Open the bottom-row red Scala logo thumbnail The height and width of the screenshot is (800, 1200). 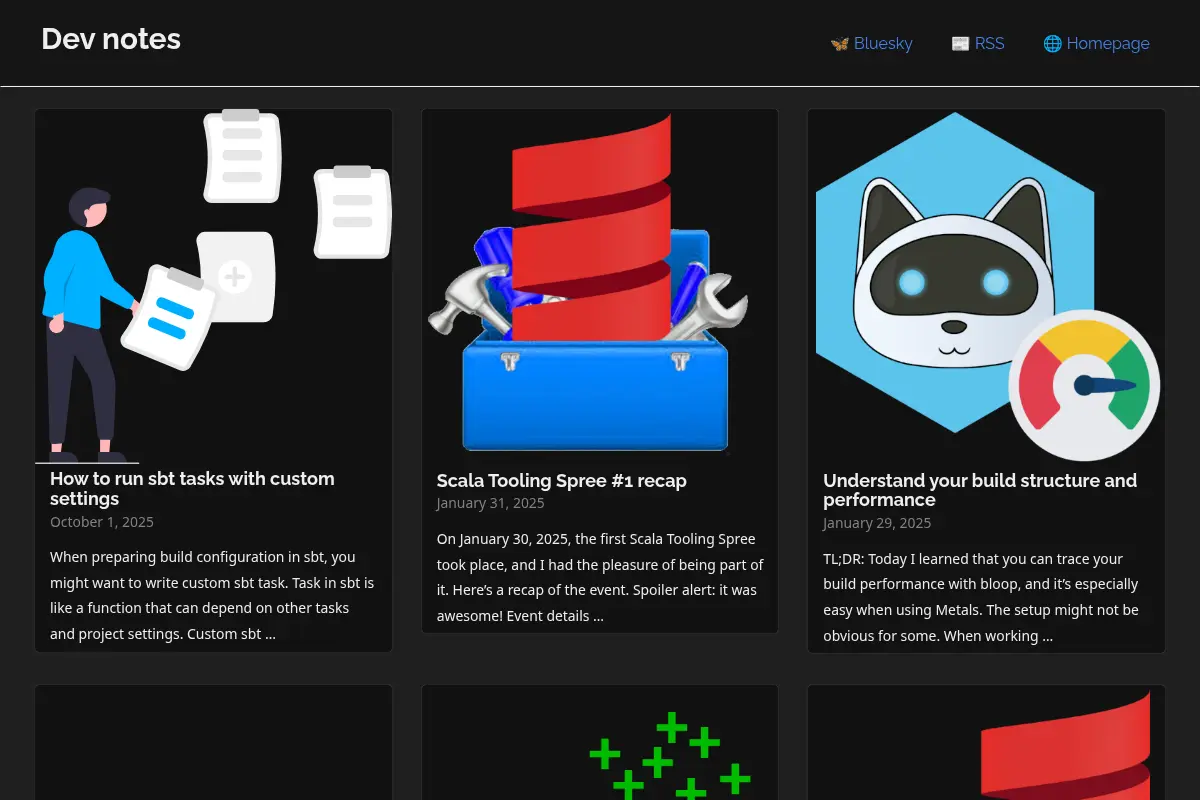point(986,743)
